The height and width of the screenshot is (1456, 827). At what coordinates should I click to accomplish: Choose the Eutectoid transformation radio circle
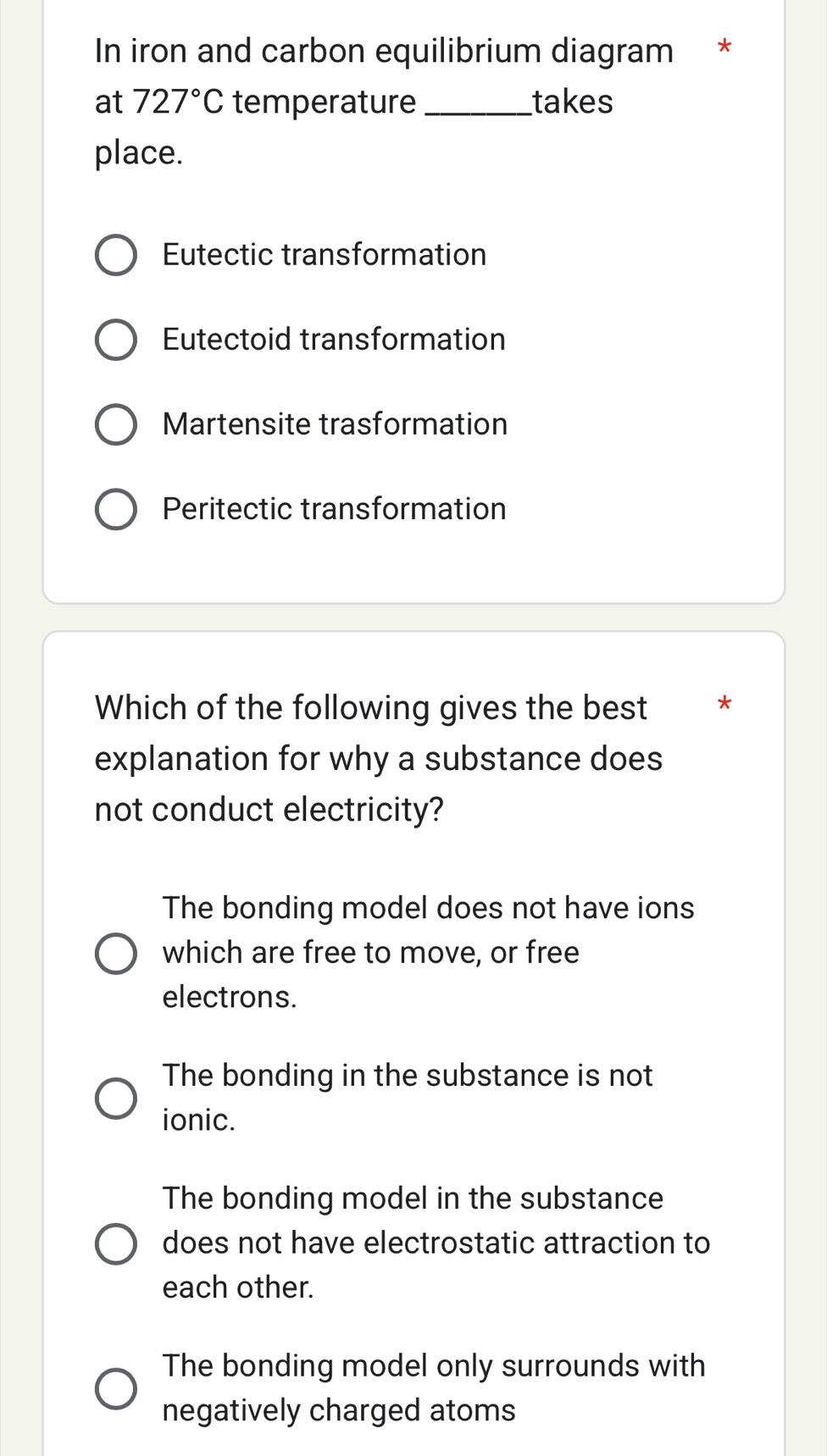click(115, 340)
